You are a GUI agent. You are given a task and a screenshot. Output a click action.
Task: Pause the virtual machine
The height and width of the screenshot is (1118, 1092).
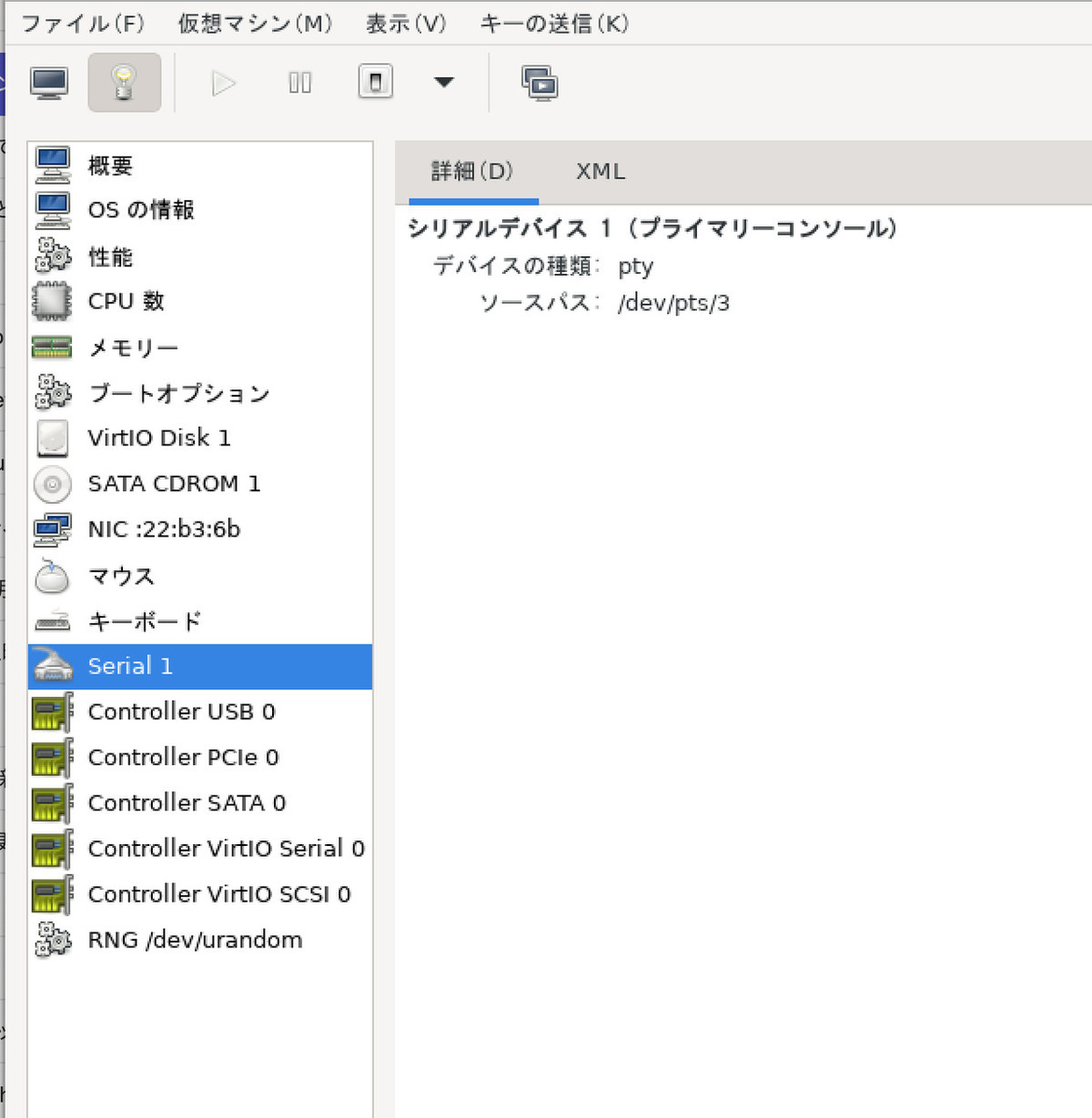[299, 83]
